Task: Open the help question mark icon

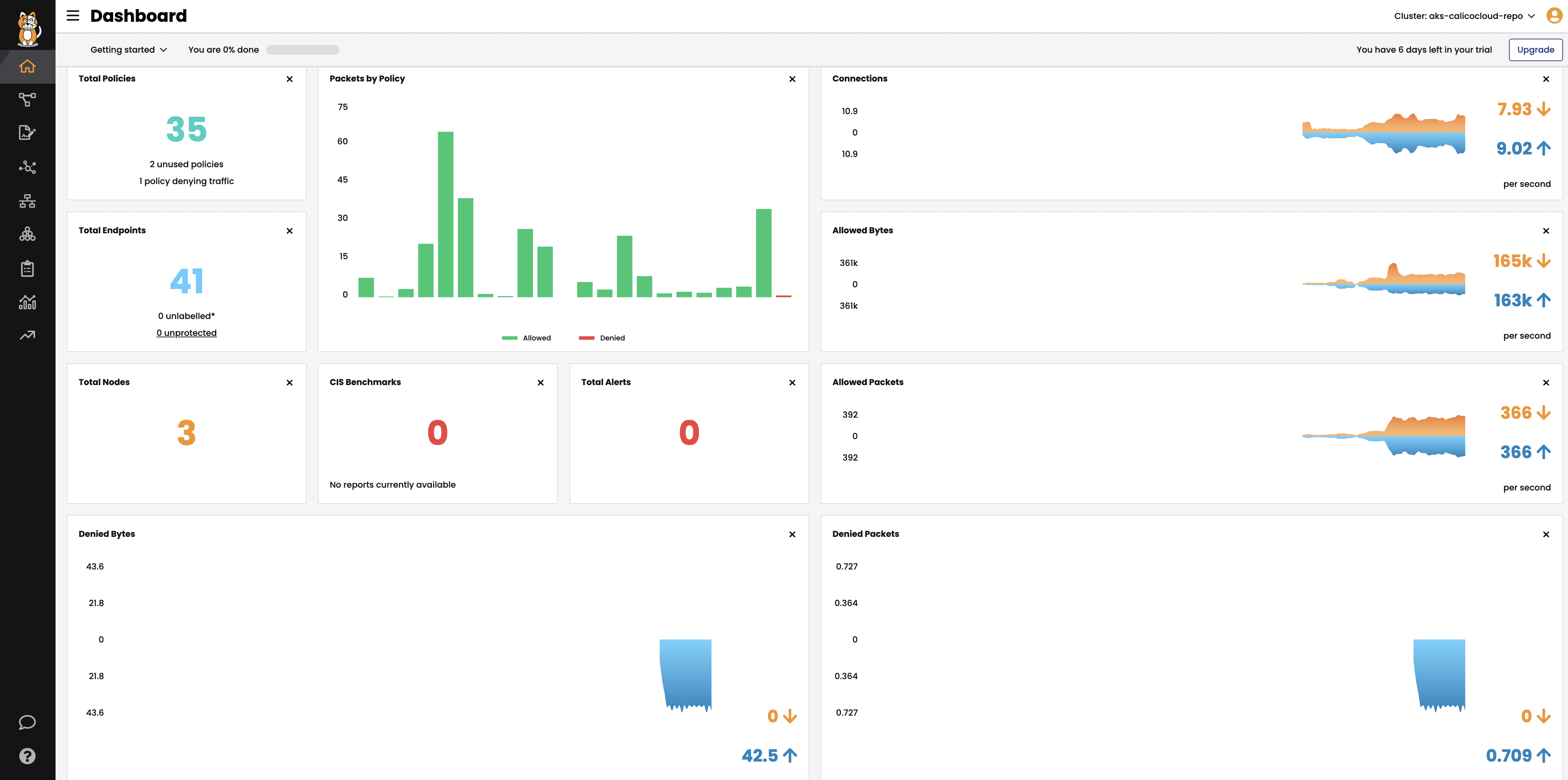Action: (x=27, y=756)
